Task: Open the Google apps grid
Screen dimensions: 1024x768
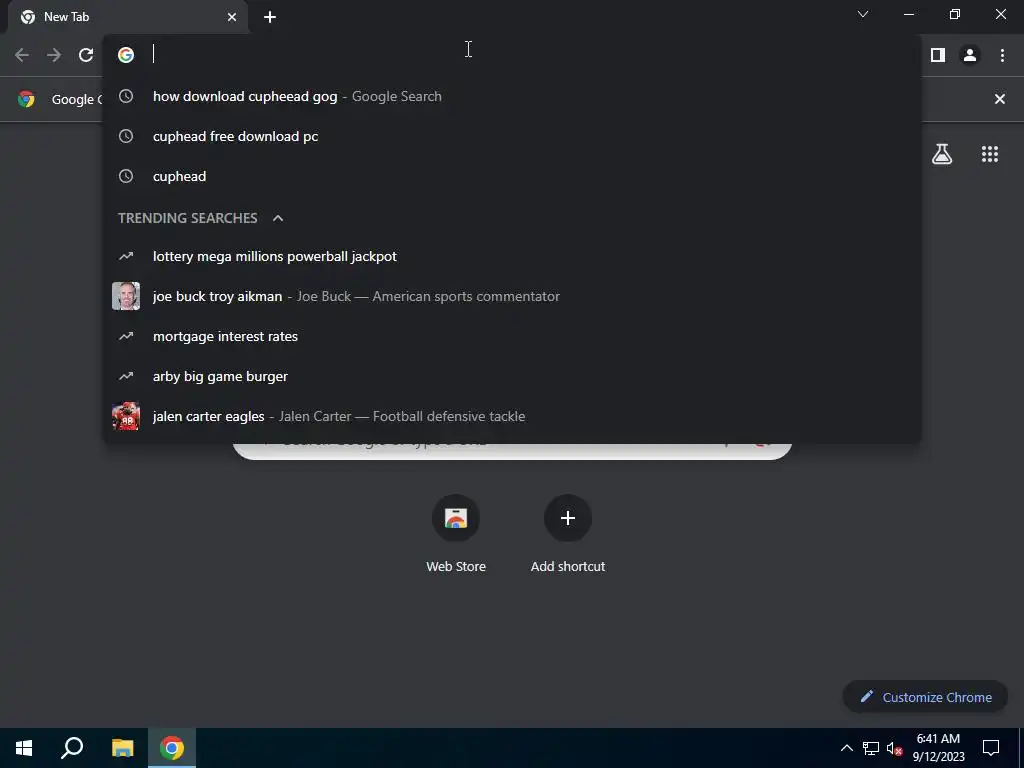Action: click(990, 154)
